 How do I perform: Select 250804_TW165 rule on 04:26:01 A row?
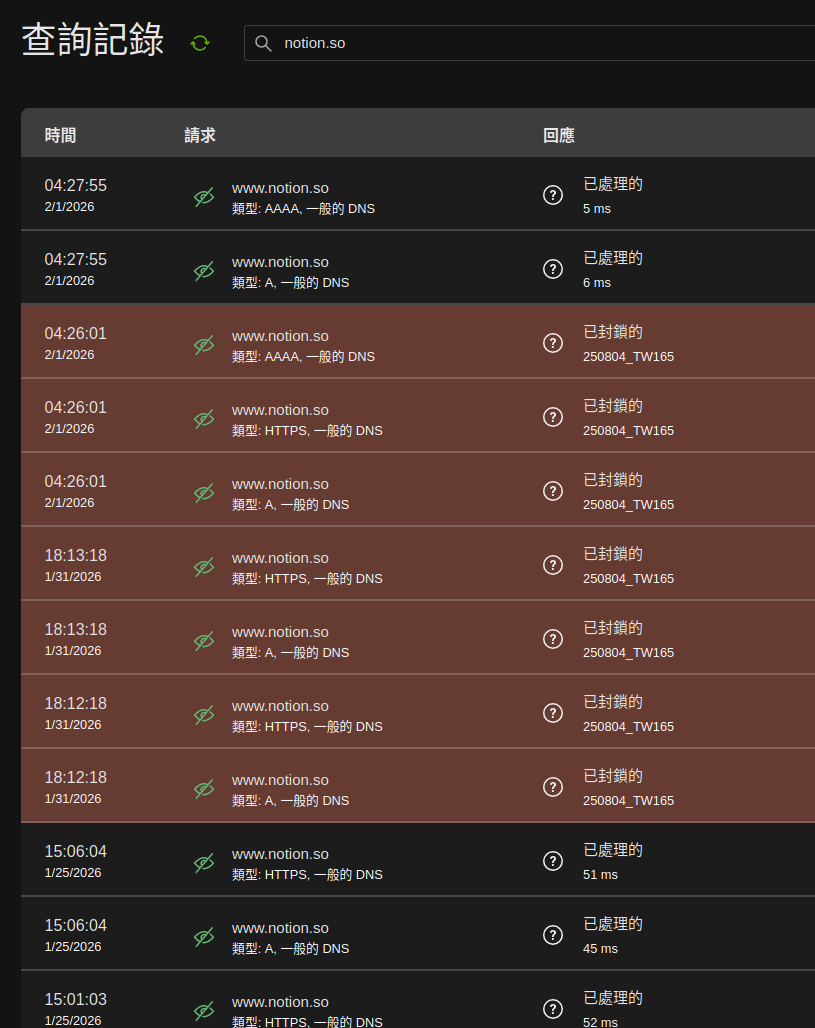click(628, 505)
